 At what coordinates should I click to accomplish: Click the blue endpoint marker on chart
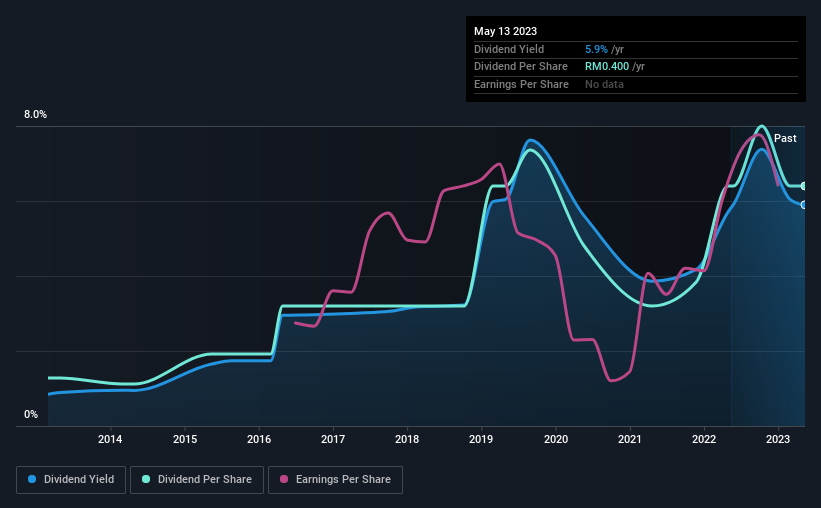(x=803, y=205)
